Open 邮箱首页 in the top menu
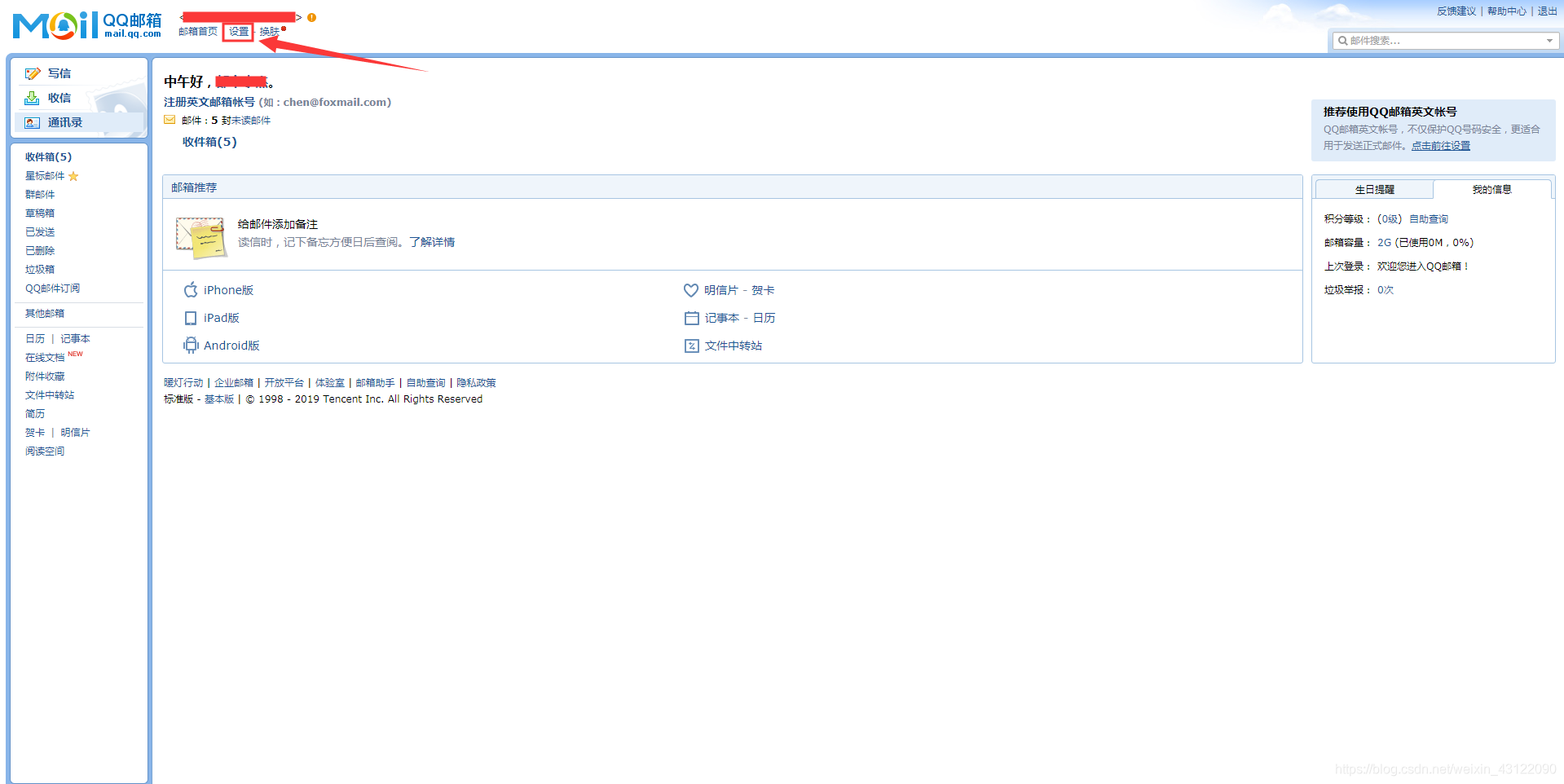This screenshot has width=1564, height=784. [198, 32]
